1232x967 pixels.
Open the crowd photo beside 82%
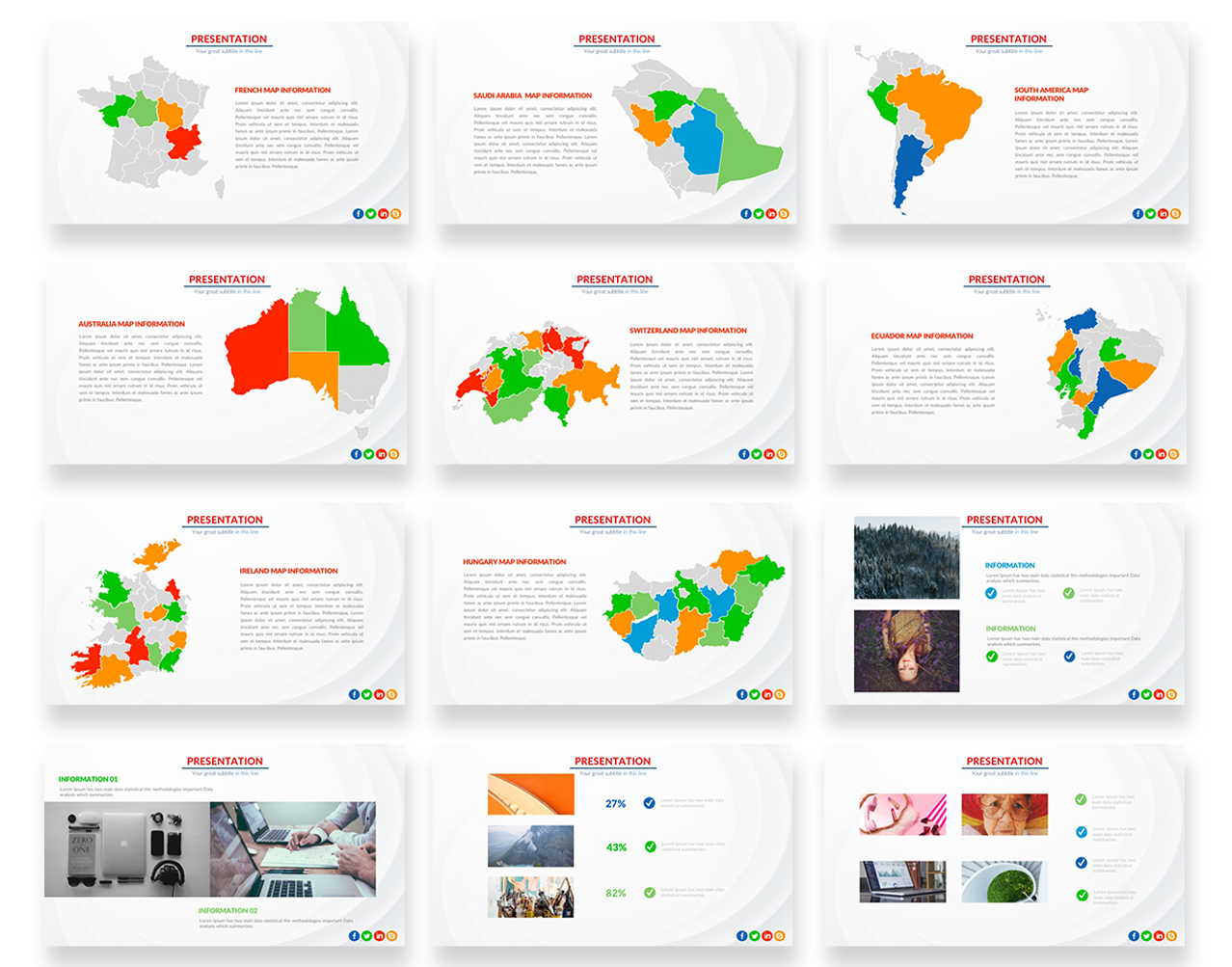coord(531,897)
